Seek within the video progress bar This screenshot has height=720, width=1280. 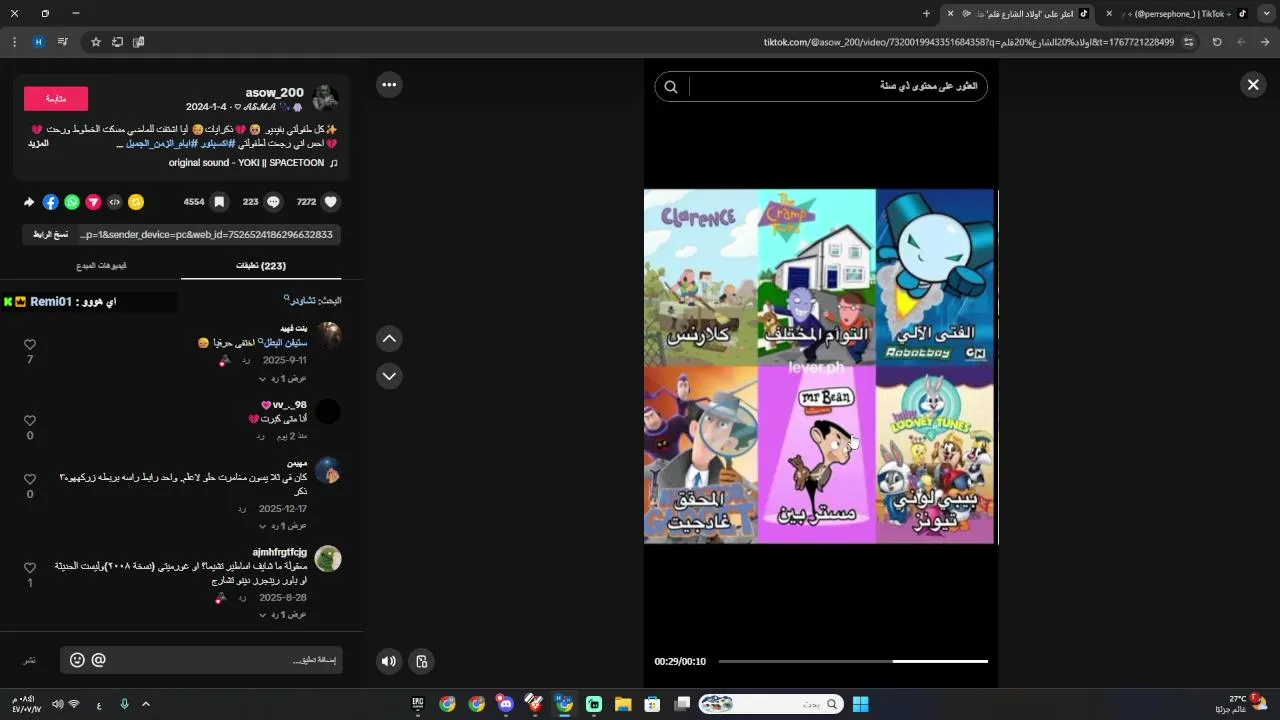coord(853,661)
